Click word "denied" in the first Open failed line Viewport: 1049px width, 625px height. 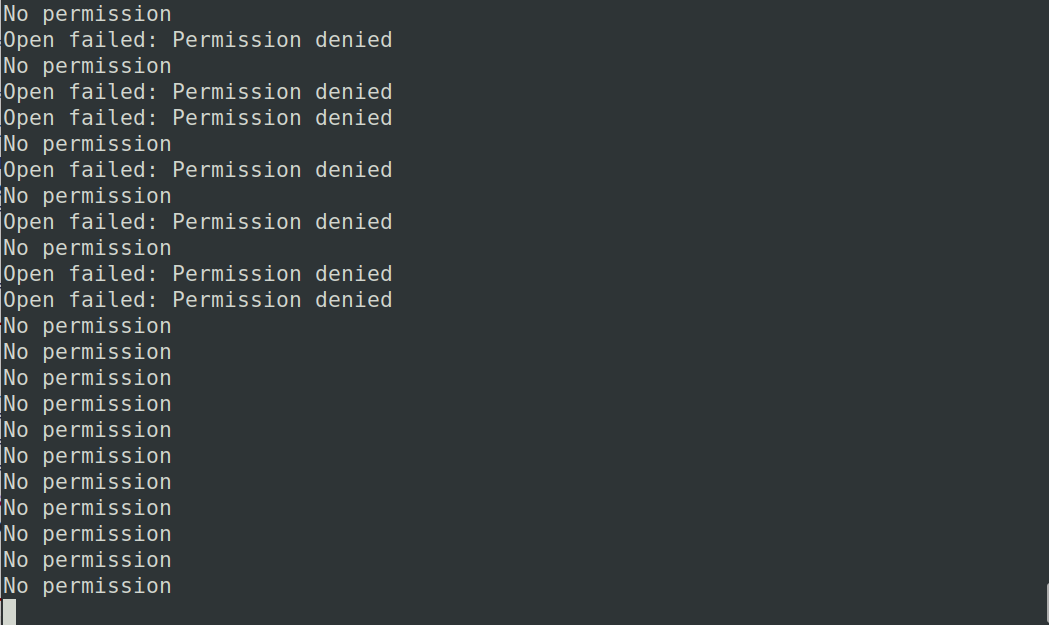tap(353, 40)
